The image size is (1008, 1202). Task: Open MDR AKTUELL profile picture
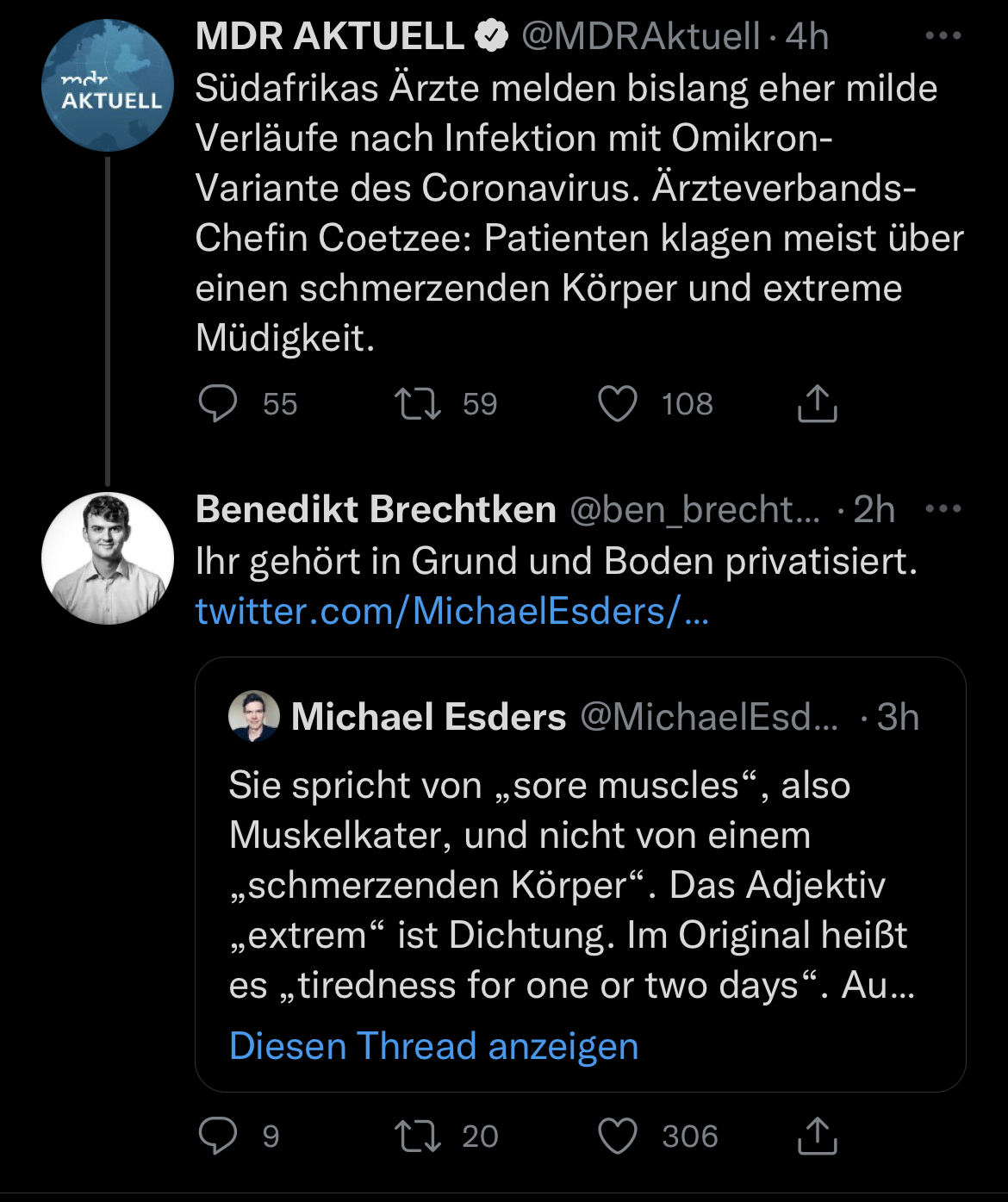(108, 86)
